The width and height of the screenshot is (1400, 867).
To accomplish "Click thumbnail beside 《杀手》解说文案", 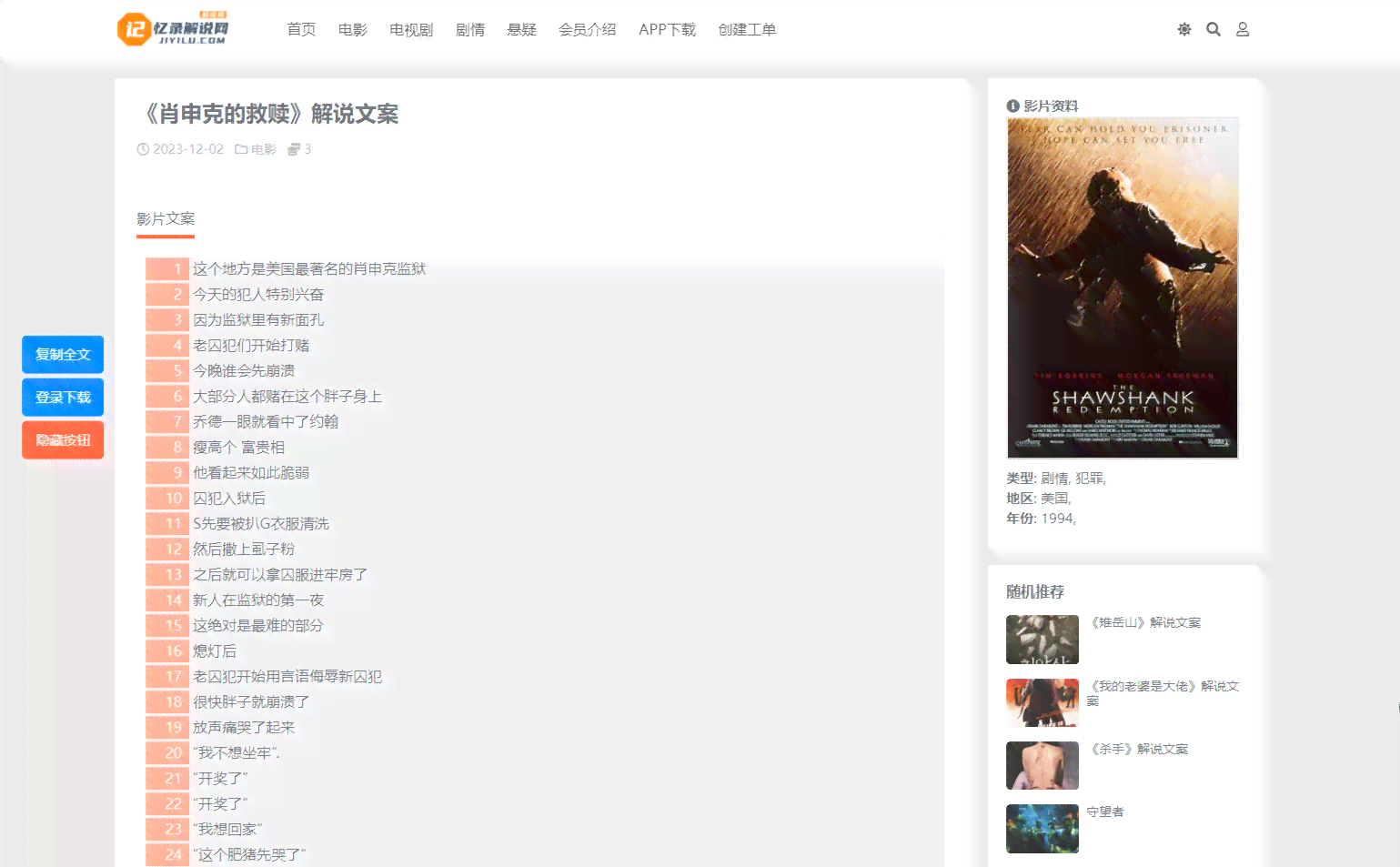I will pyautogui.click(x=1042, y=765).
